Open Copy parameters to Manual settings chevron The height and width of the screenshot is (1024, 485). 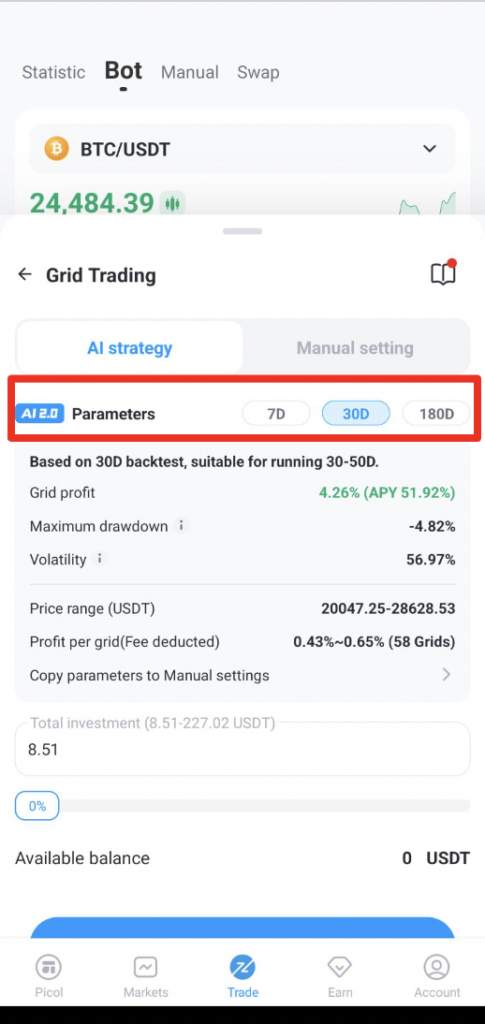[446, 675]
